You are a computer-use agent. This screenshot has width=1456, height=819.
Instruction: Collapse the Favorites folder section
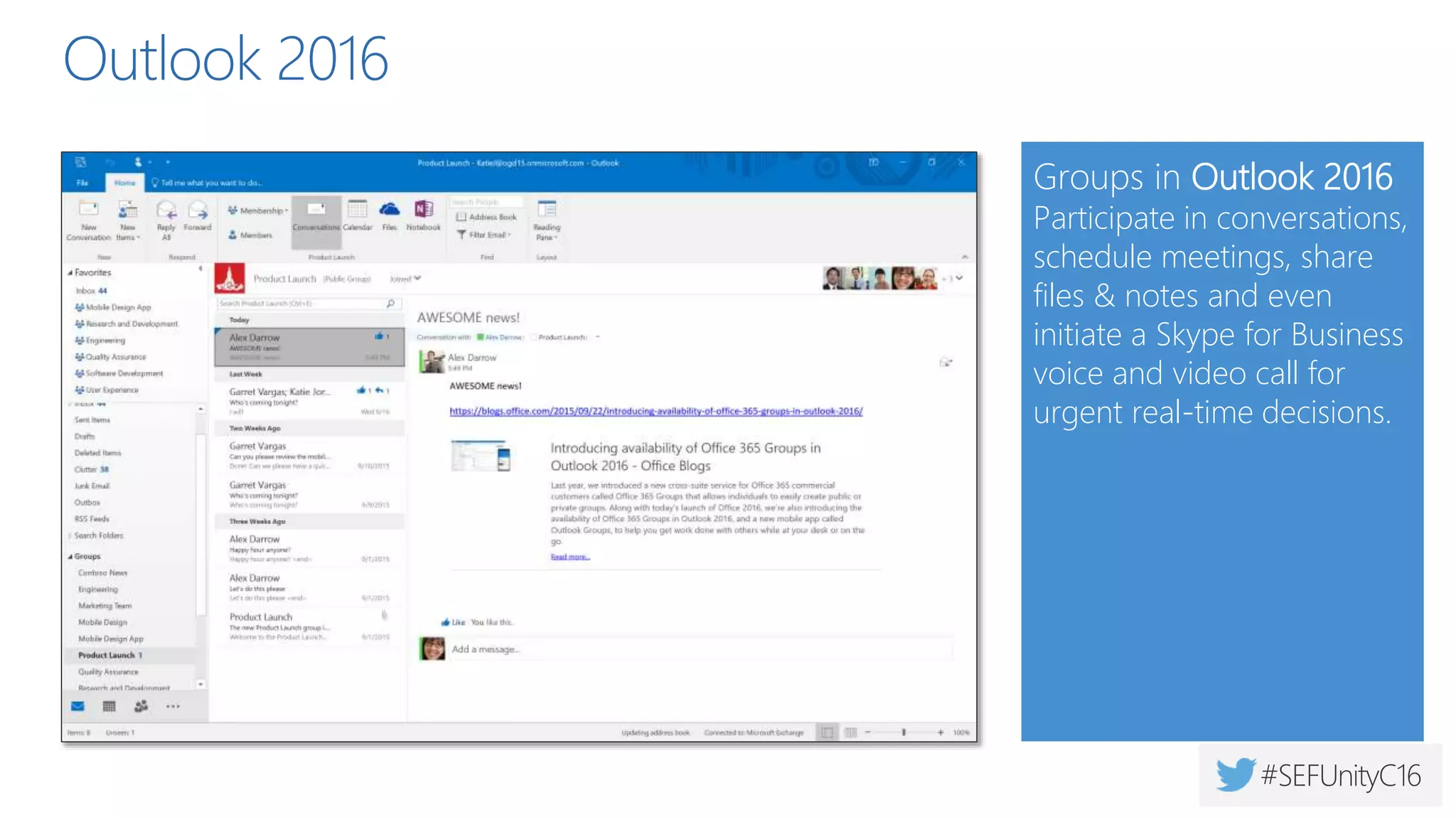(70, 272)
